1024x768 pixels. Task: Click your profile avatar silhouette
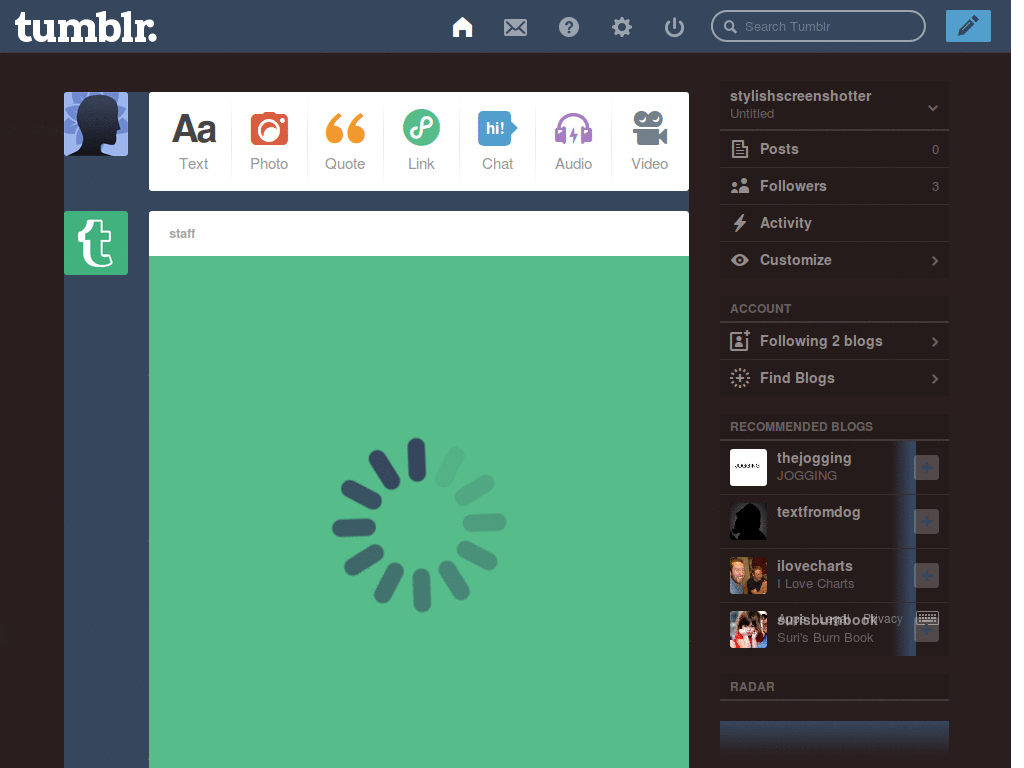[x=96, y=124]
